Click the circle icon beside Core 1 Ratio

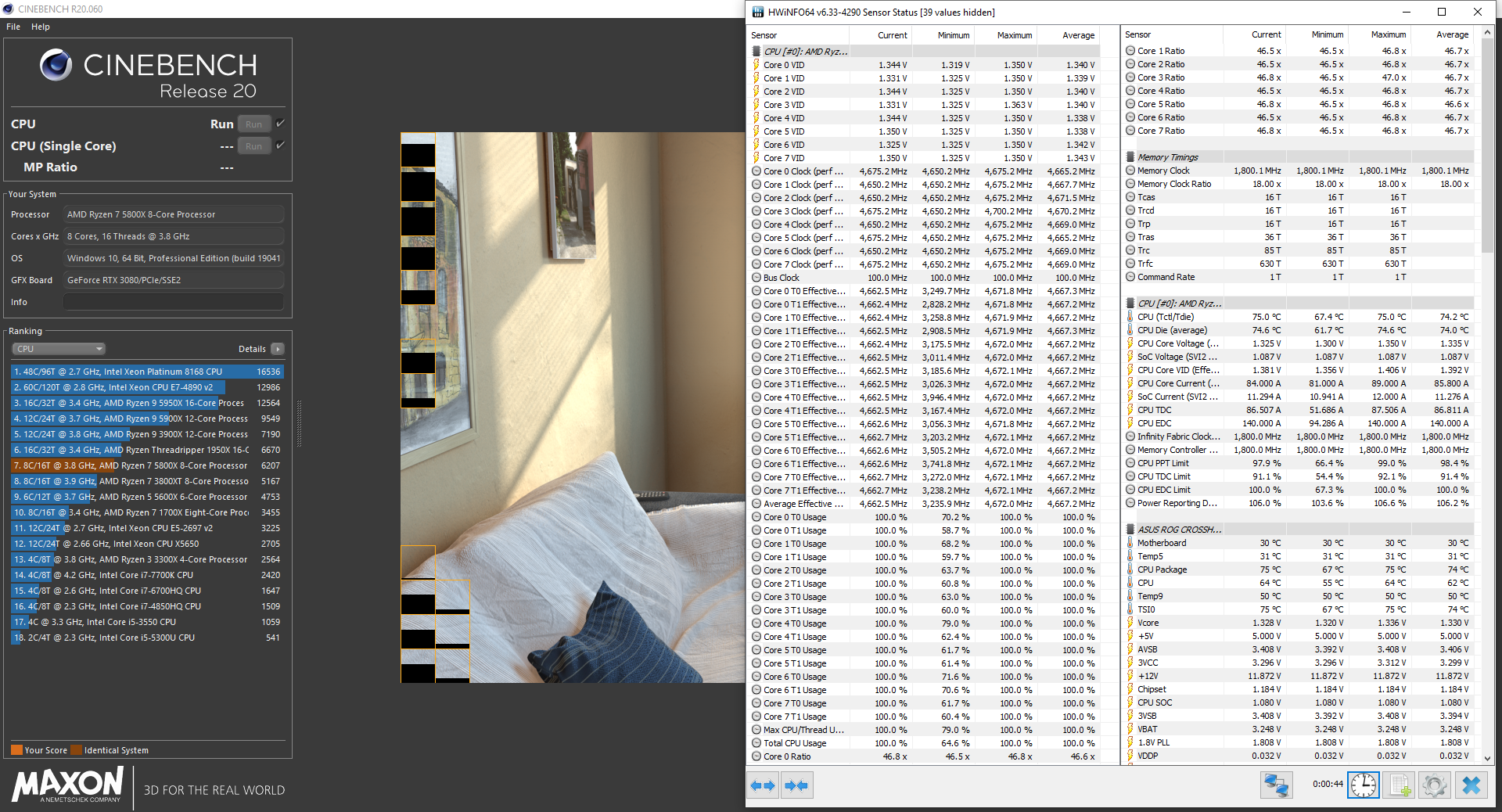[1130, 51]
